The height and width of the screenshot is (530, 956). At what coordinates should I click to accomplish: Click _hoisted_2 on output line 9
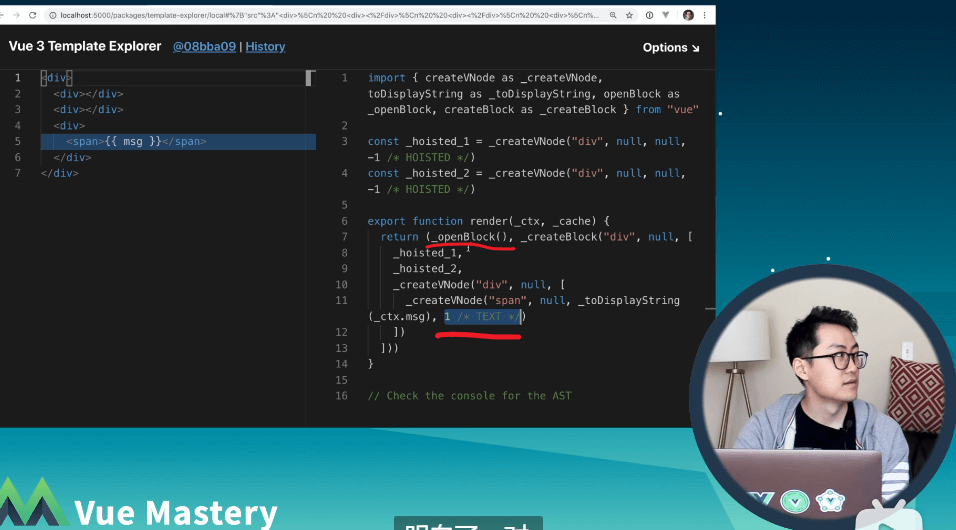[x=427, y=268]
